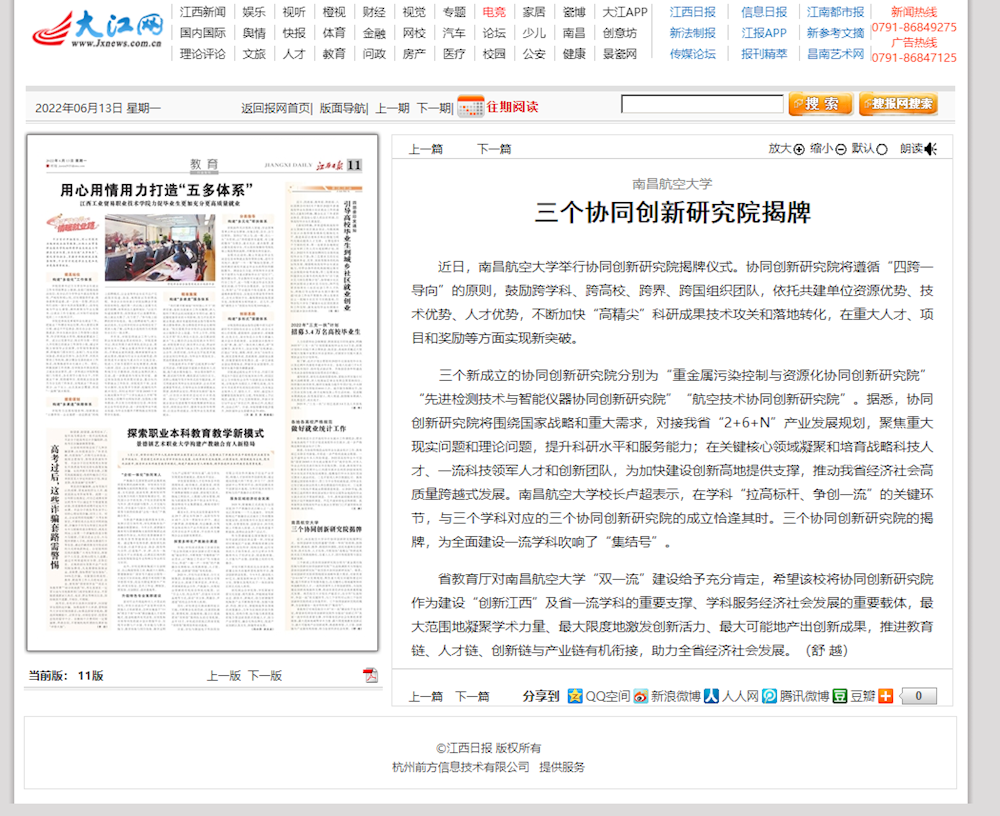Open the 江西新闻 navigation item
Screen dimensions: 1000x816
tap(203, 12)
